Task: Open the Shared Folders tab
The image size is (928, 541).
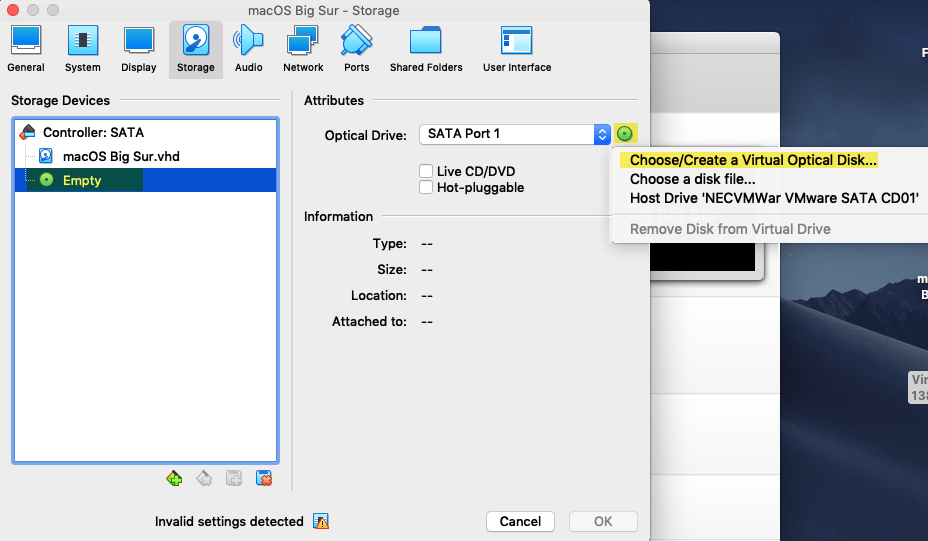Action: [x=426, y=50]
